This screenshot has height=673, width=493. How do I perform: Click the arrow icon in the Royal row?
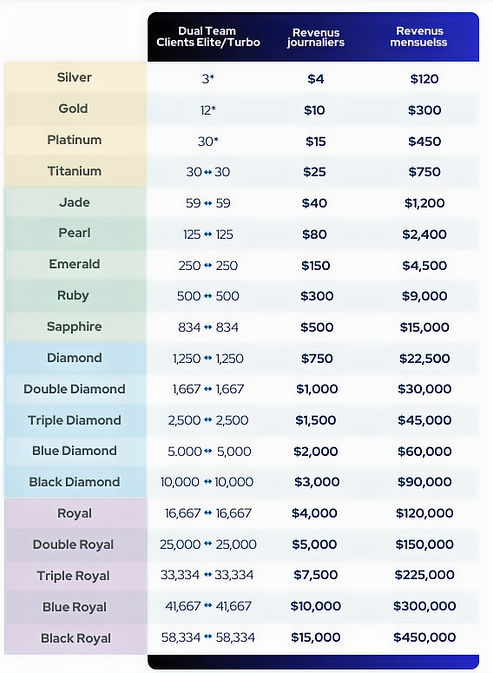tap(208, 512)
